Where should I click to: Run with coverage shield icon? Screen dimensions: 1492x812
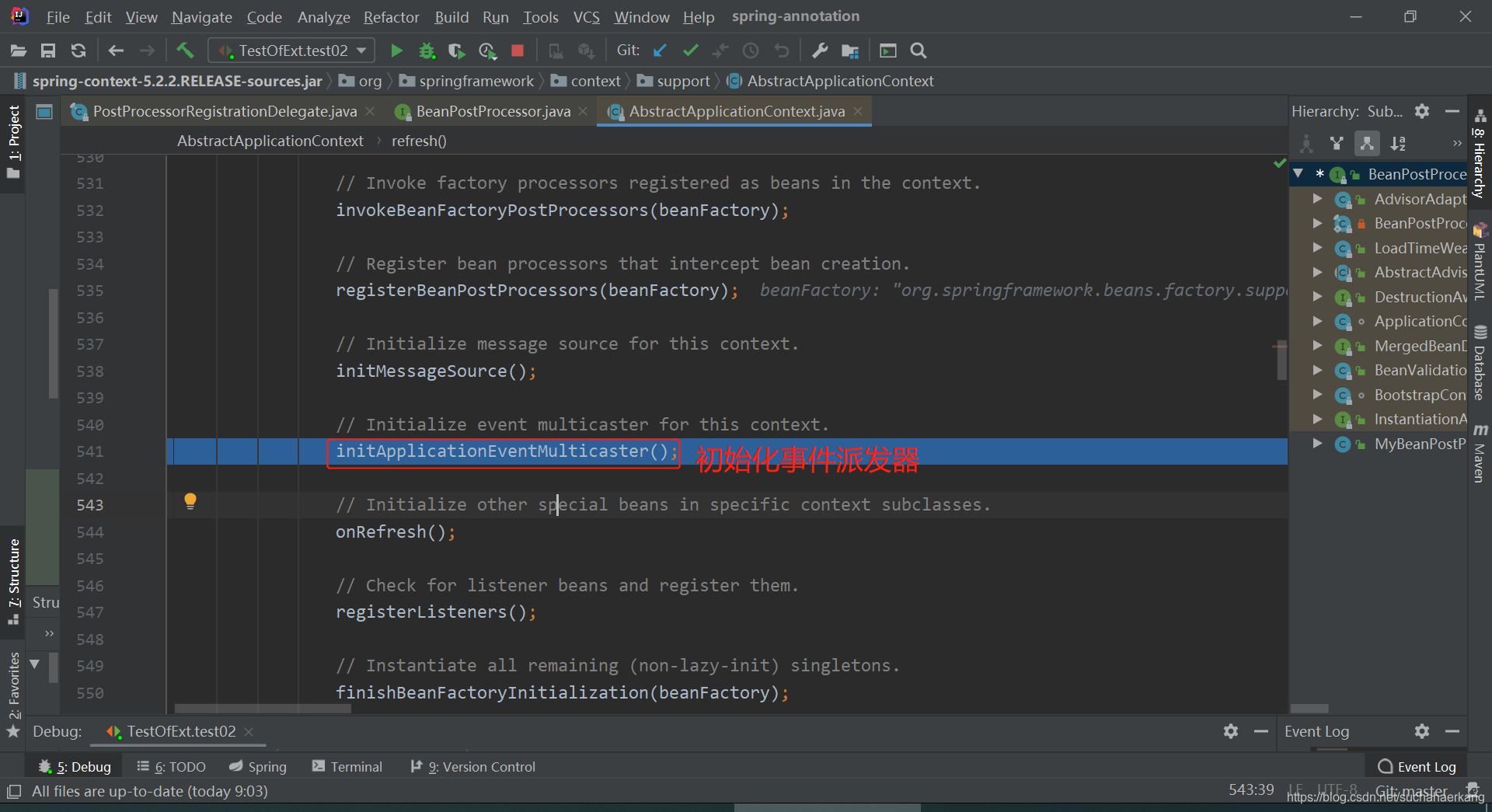457,51
